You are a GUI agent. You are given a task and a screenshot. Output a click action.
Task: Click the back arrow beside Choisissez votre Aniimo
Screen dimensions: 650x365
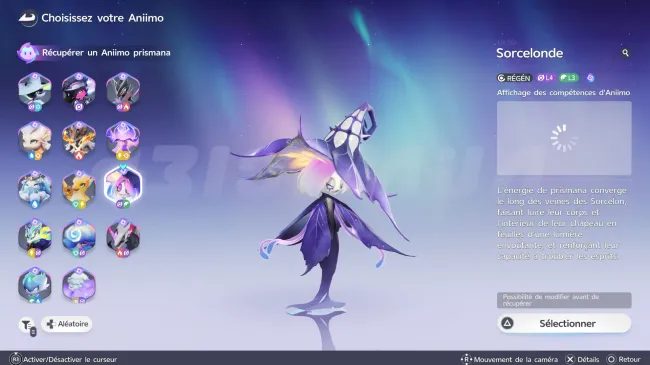coord(28,18)
